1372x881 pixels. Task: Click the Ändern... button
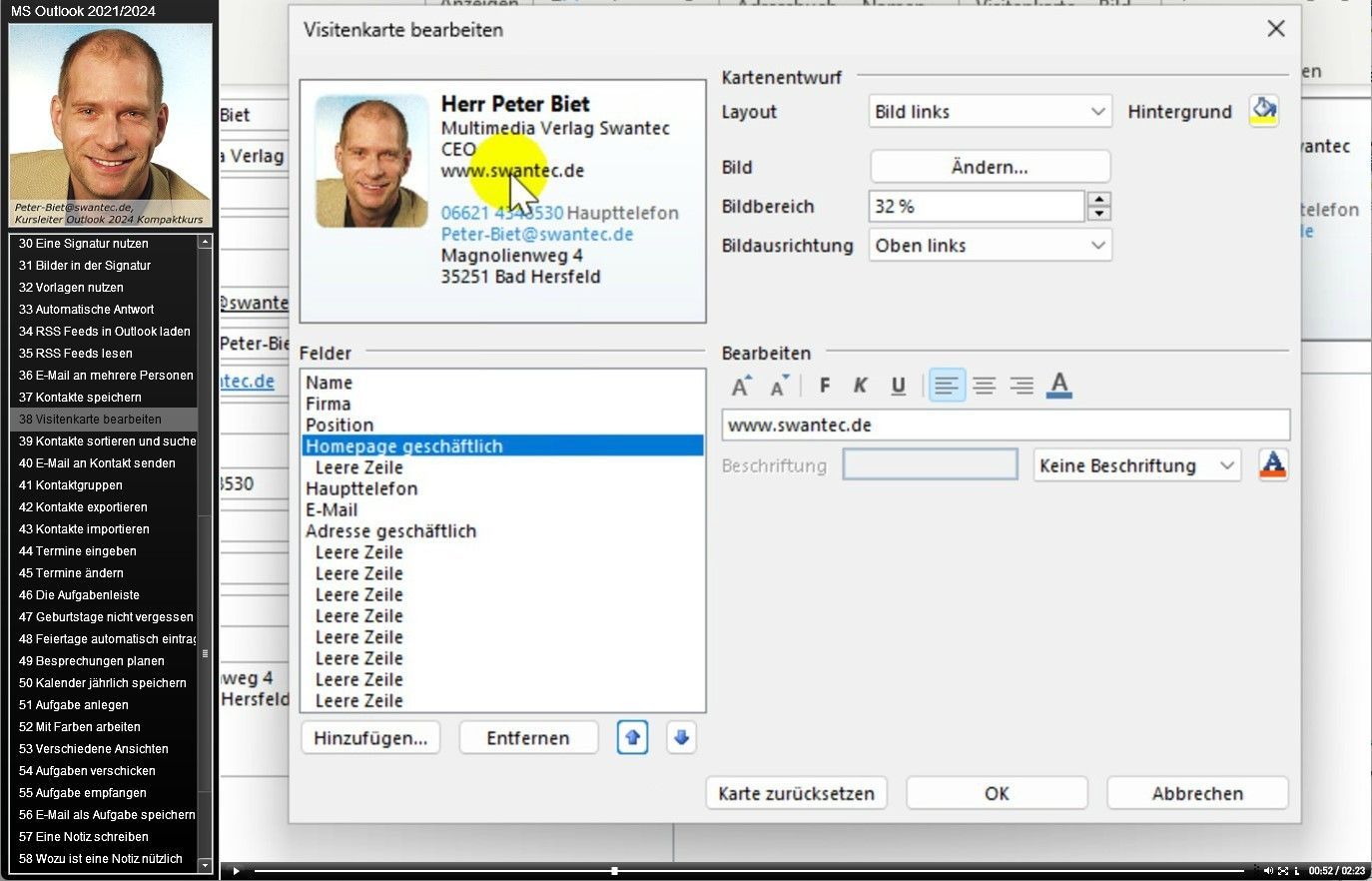[x=990, y=167]
